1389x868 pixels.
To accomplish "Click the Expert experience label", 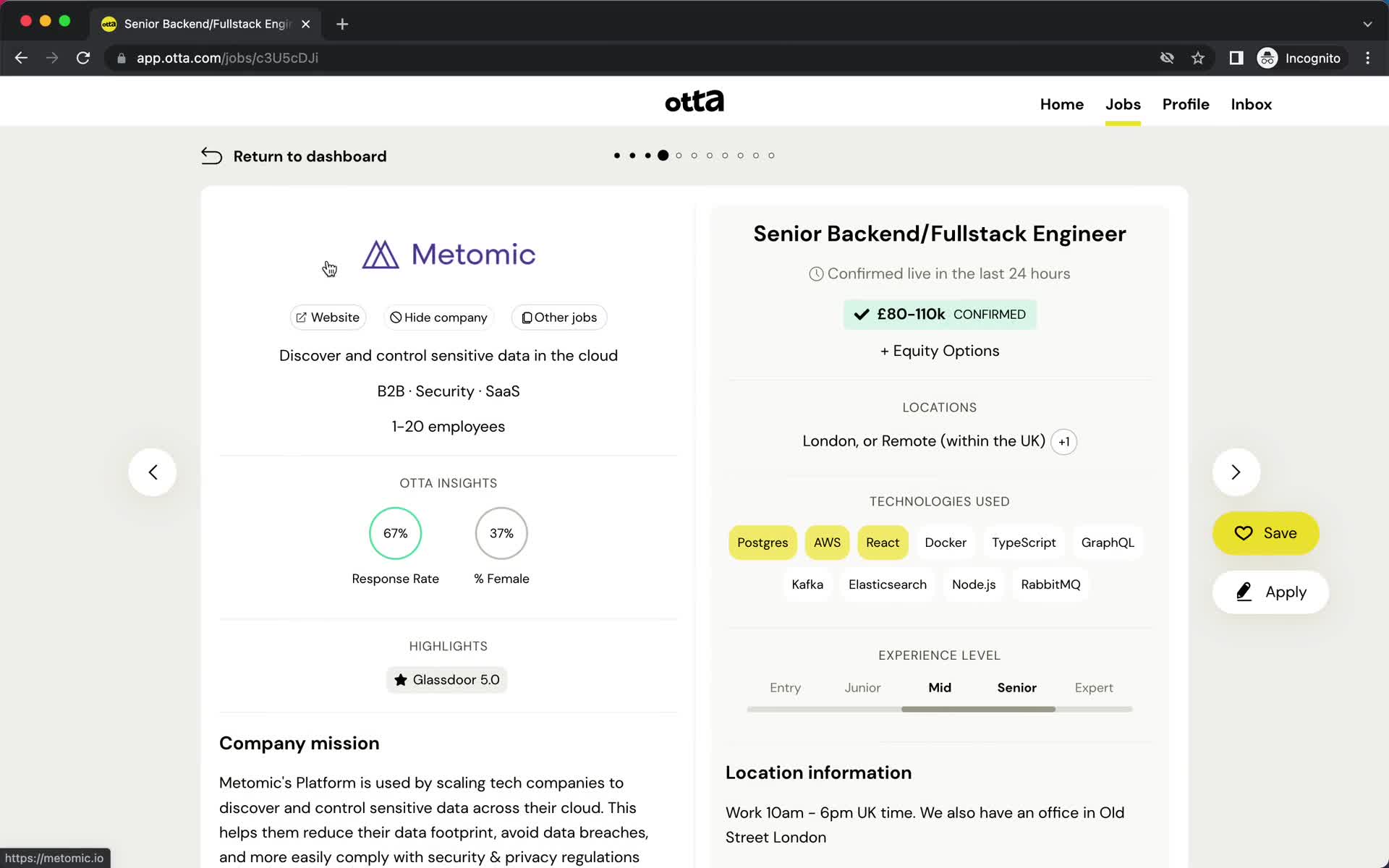I will pos(1094,688).
